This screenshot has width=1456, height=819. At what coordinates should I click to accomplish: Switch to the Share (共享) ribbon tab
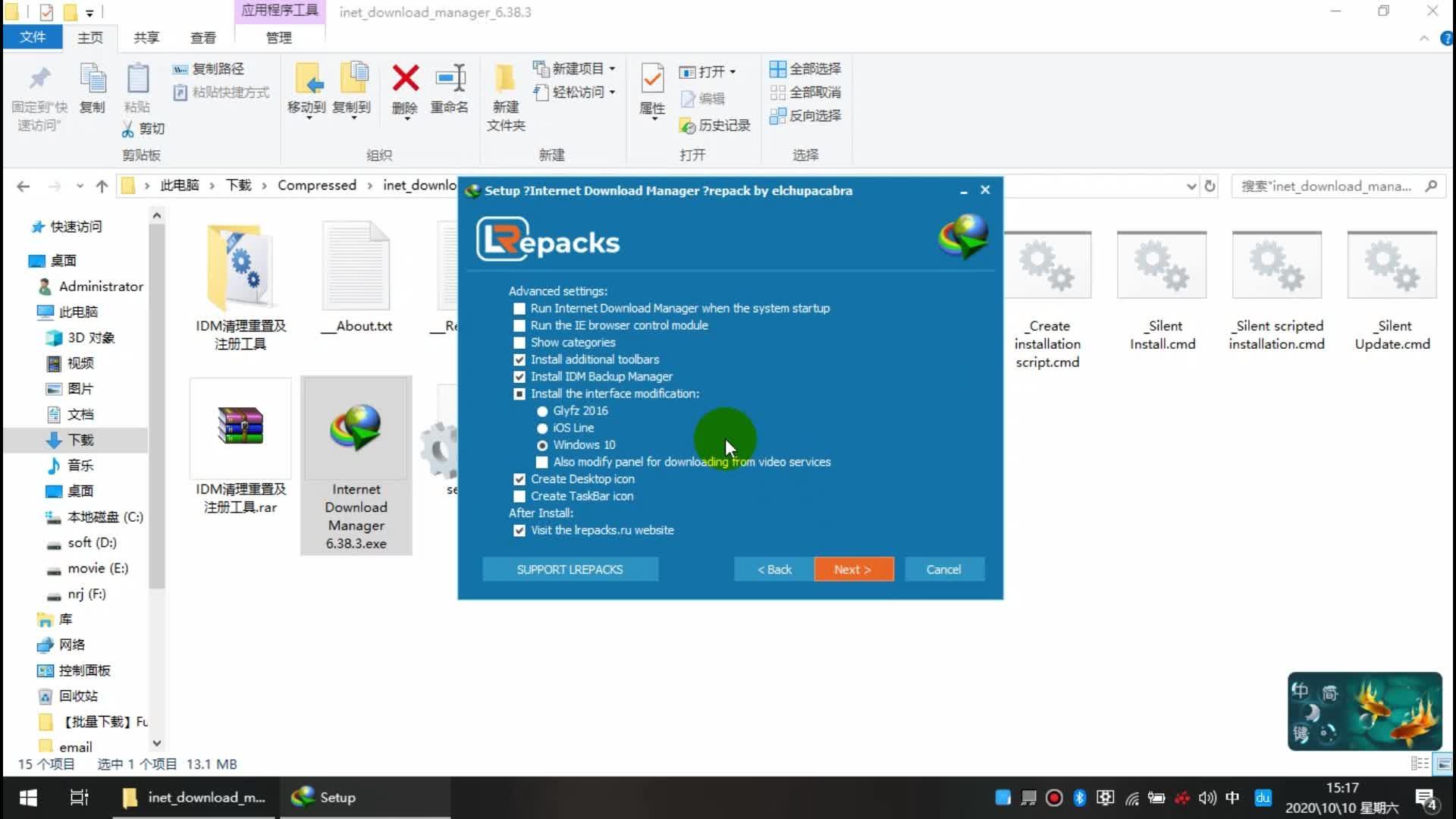click(146, 37)
